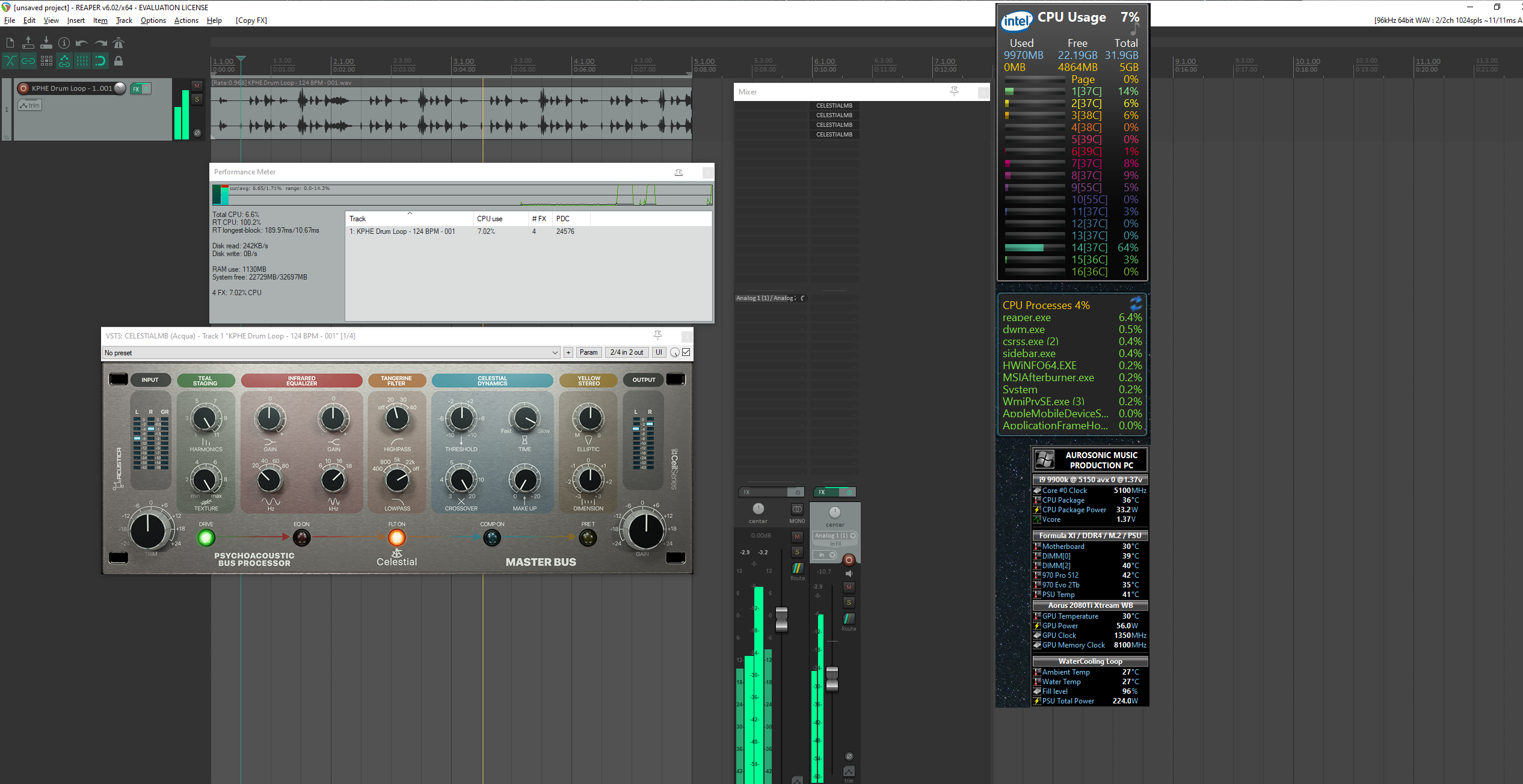
Task: Open the No preset dropdown in FX window
Action: point(331,353)
